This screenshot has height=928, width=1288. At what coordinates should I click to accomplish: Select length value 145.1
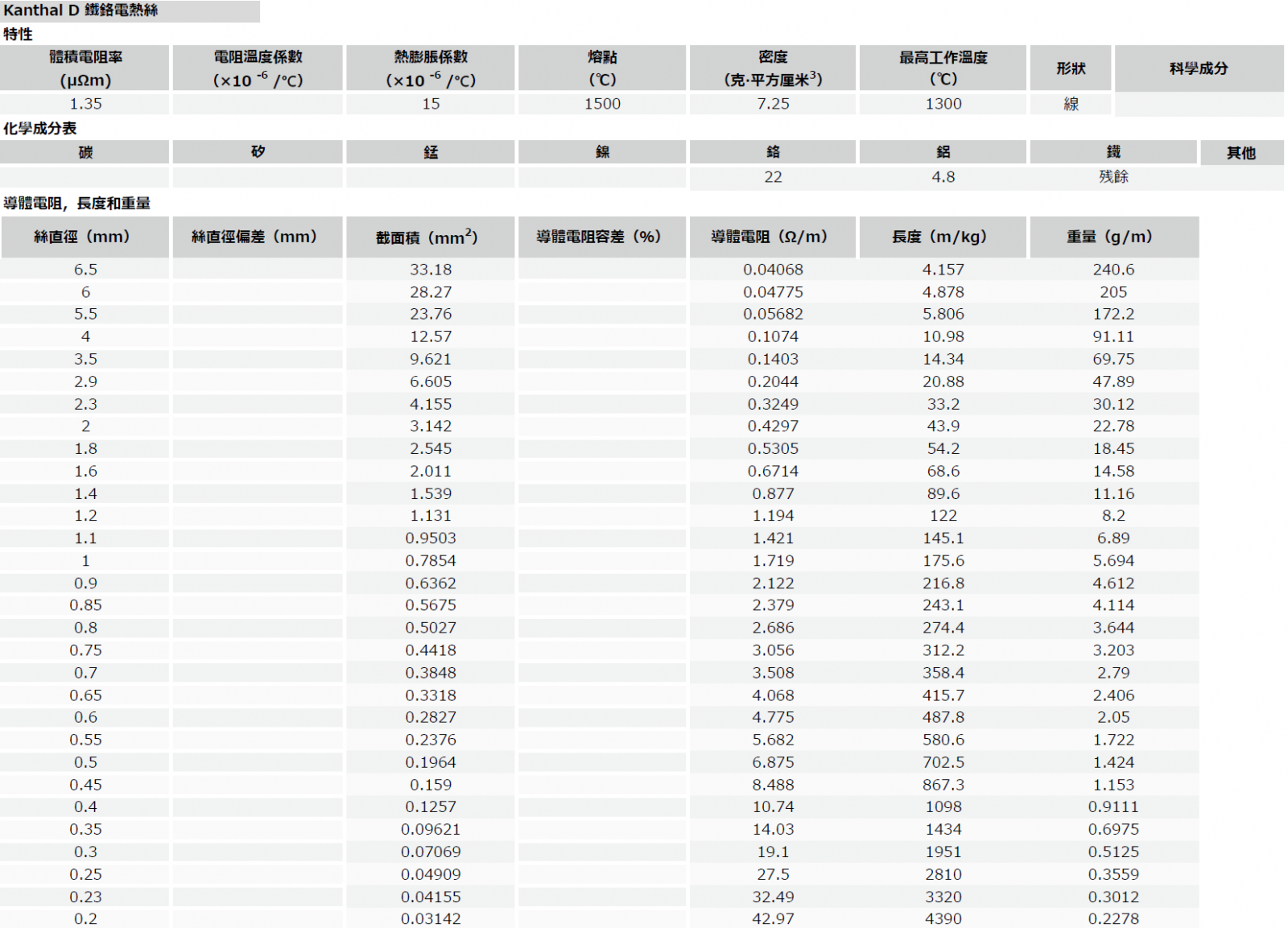943,538
